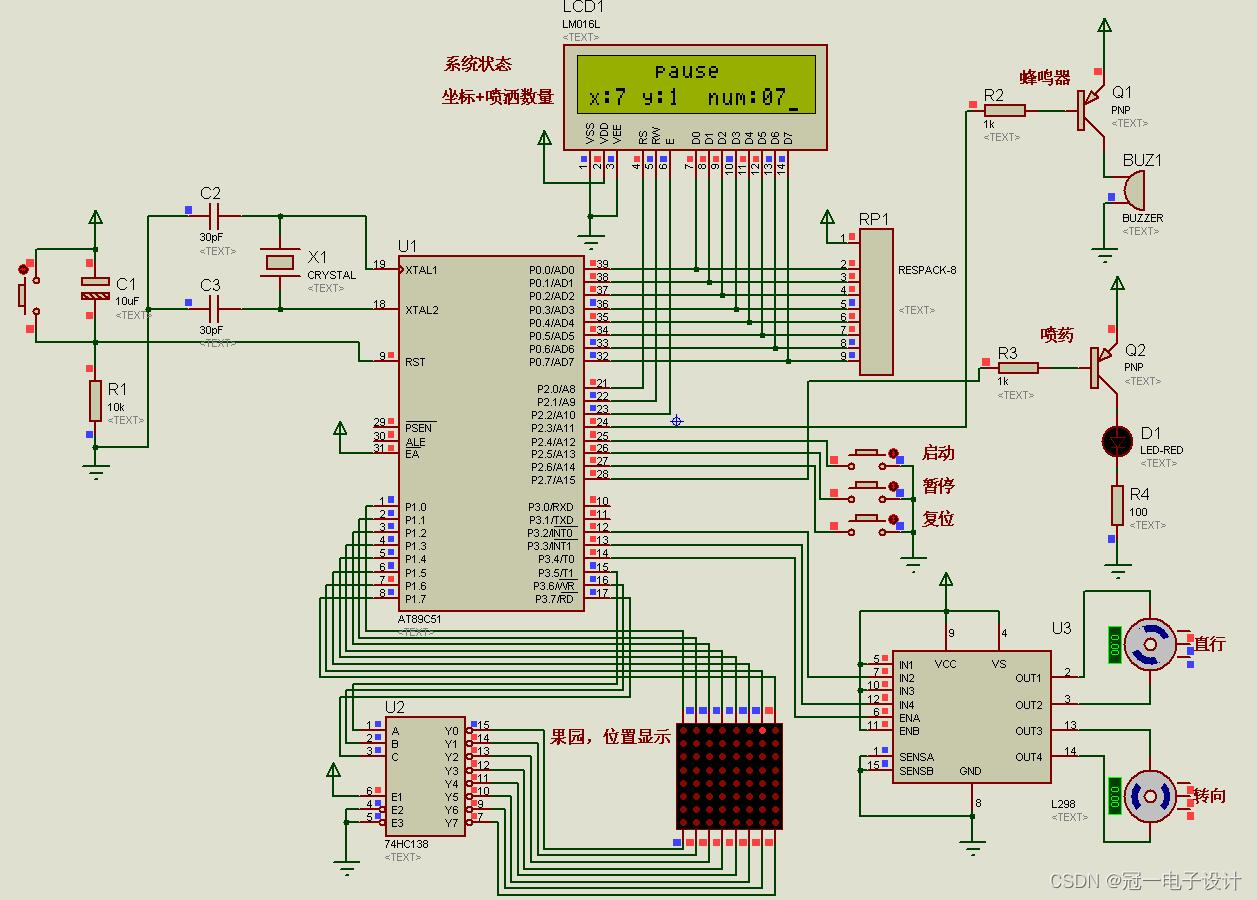Click the LED-RED label beside D1

pyautogui.click(x=1161, y=450)
